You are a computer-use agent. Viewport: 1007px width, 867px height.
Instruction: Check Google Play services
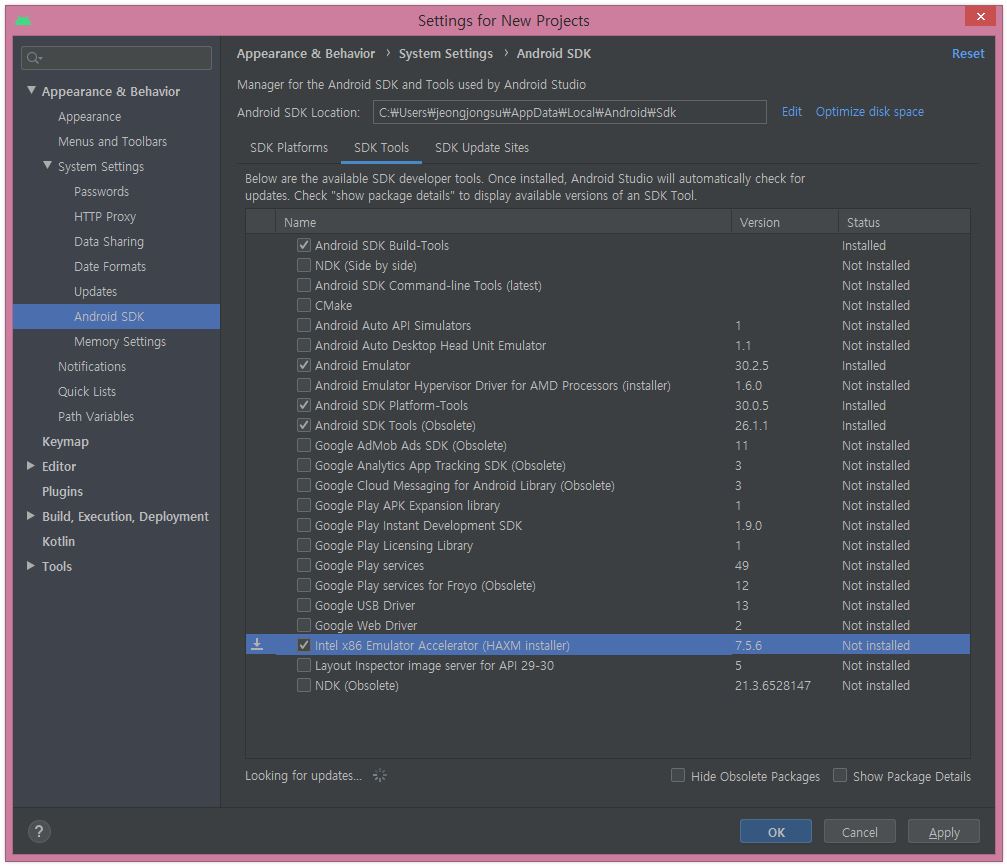tap(304, 565)
